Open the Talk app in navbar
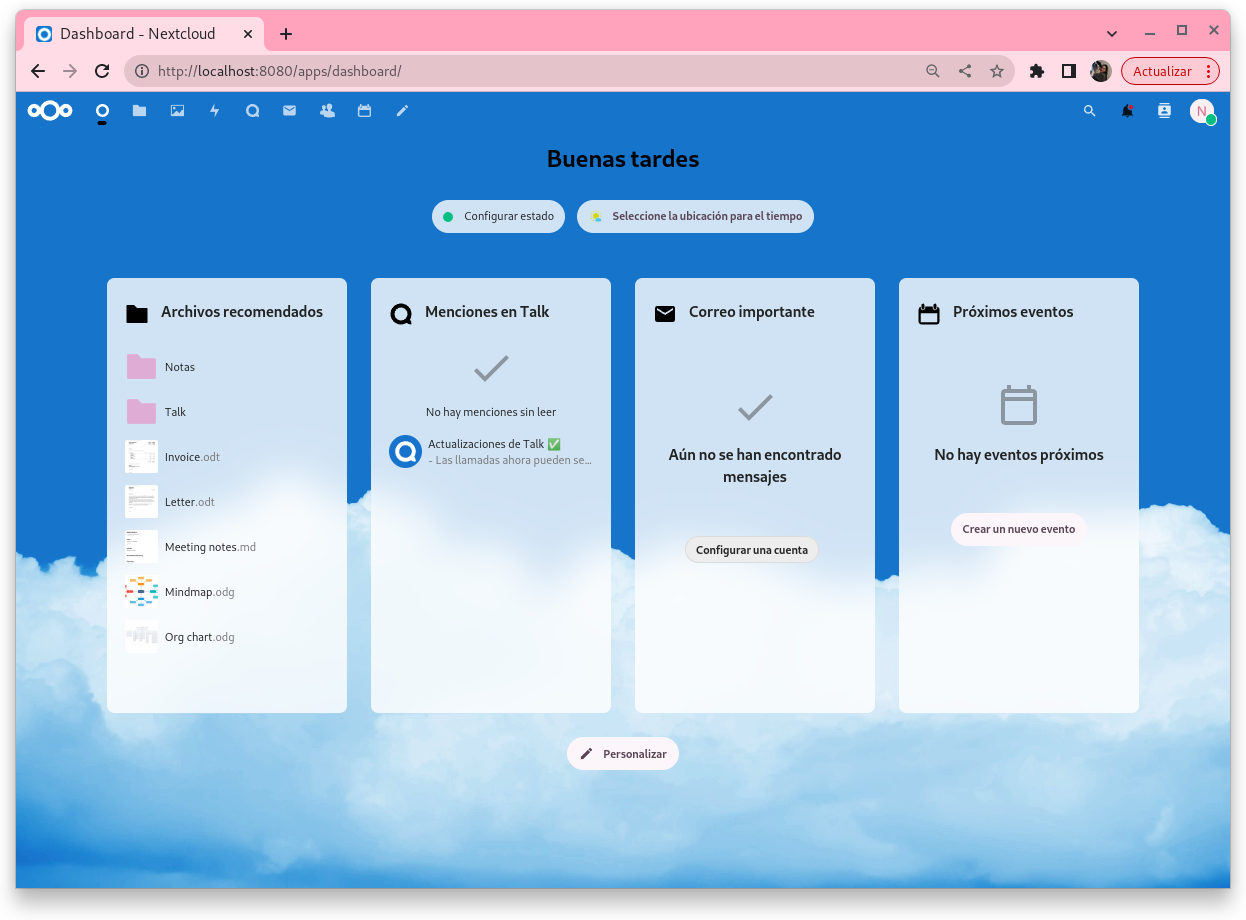The image size is (1246, 920). (252, 111)
